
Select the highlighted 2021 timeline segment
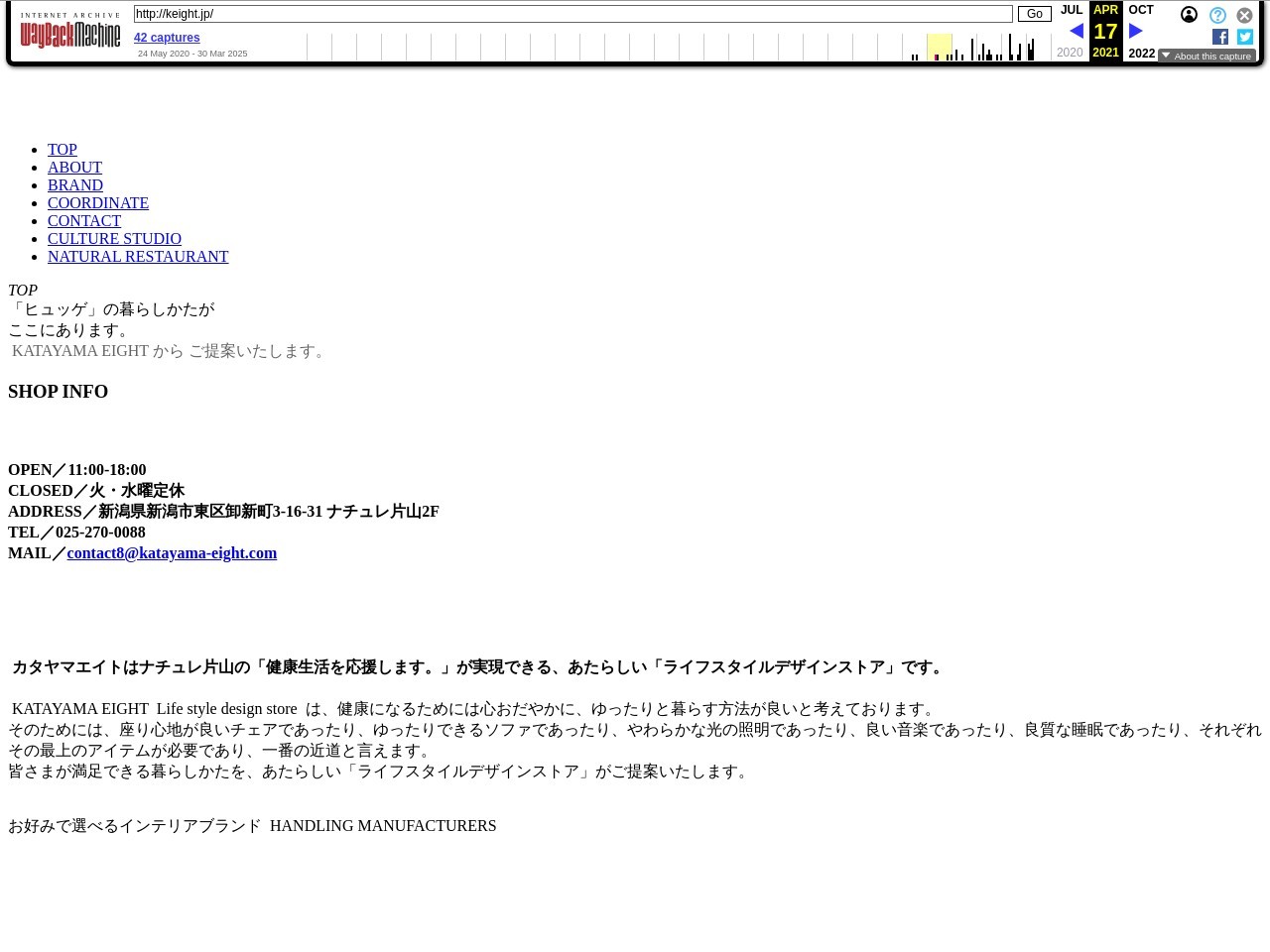click(939, 47)
